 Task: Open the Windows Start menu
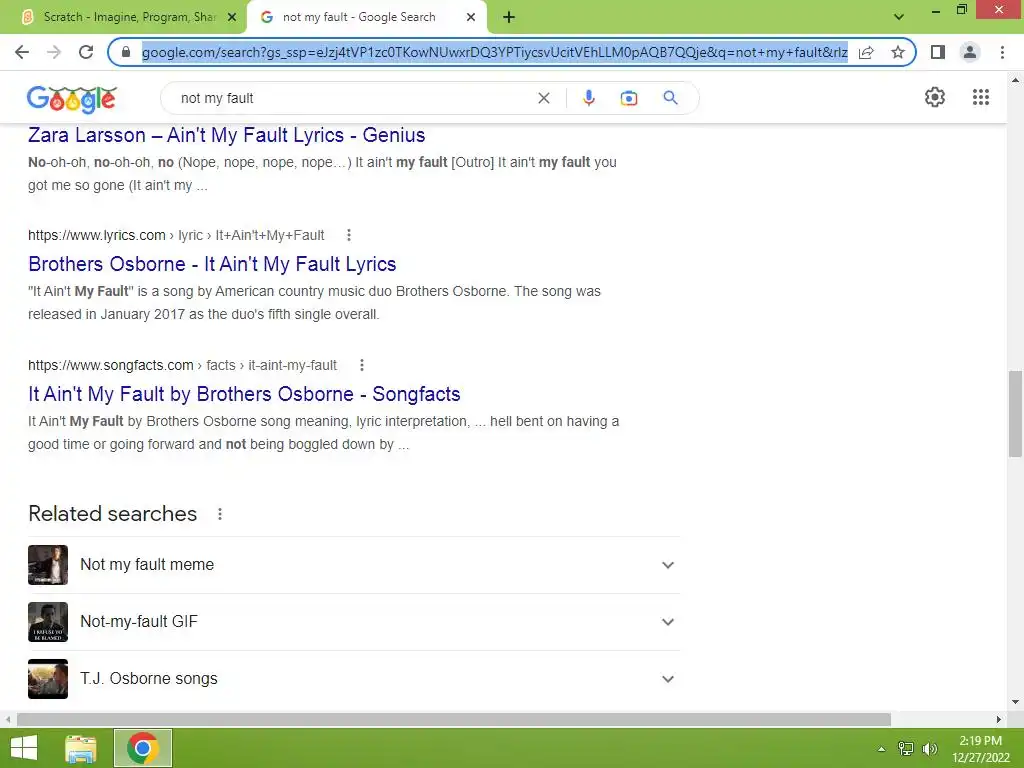(x=24, y=748)
